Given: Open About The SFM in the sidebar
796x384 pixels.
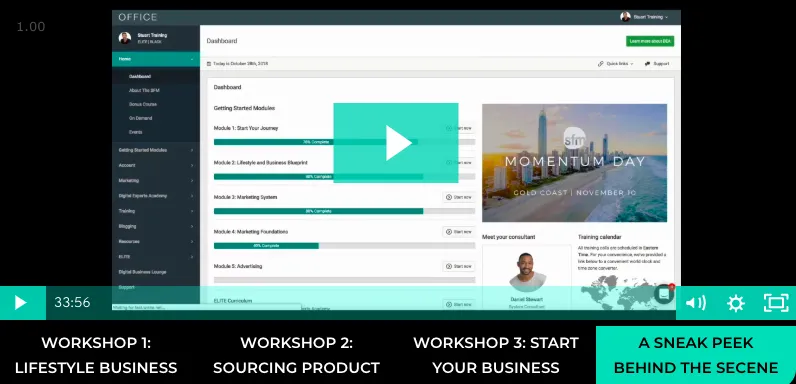Looking at the screenshot, I should 144,90.
